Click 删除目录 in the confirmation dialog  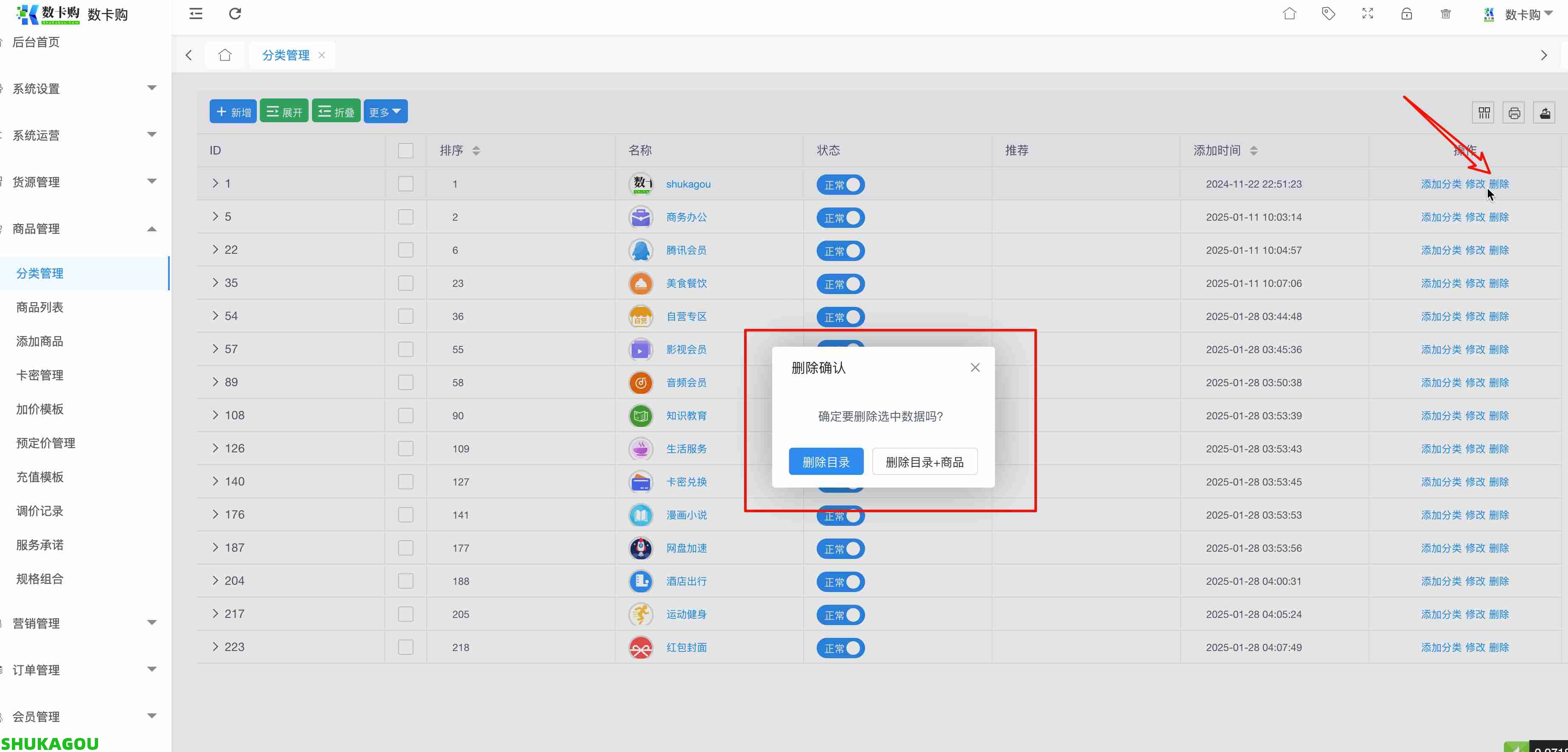(826, 461)
